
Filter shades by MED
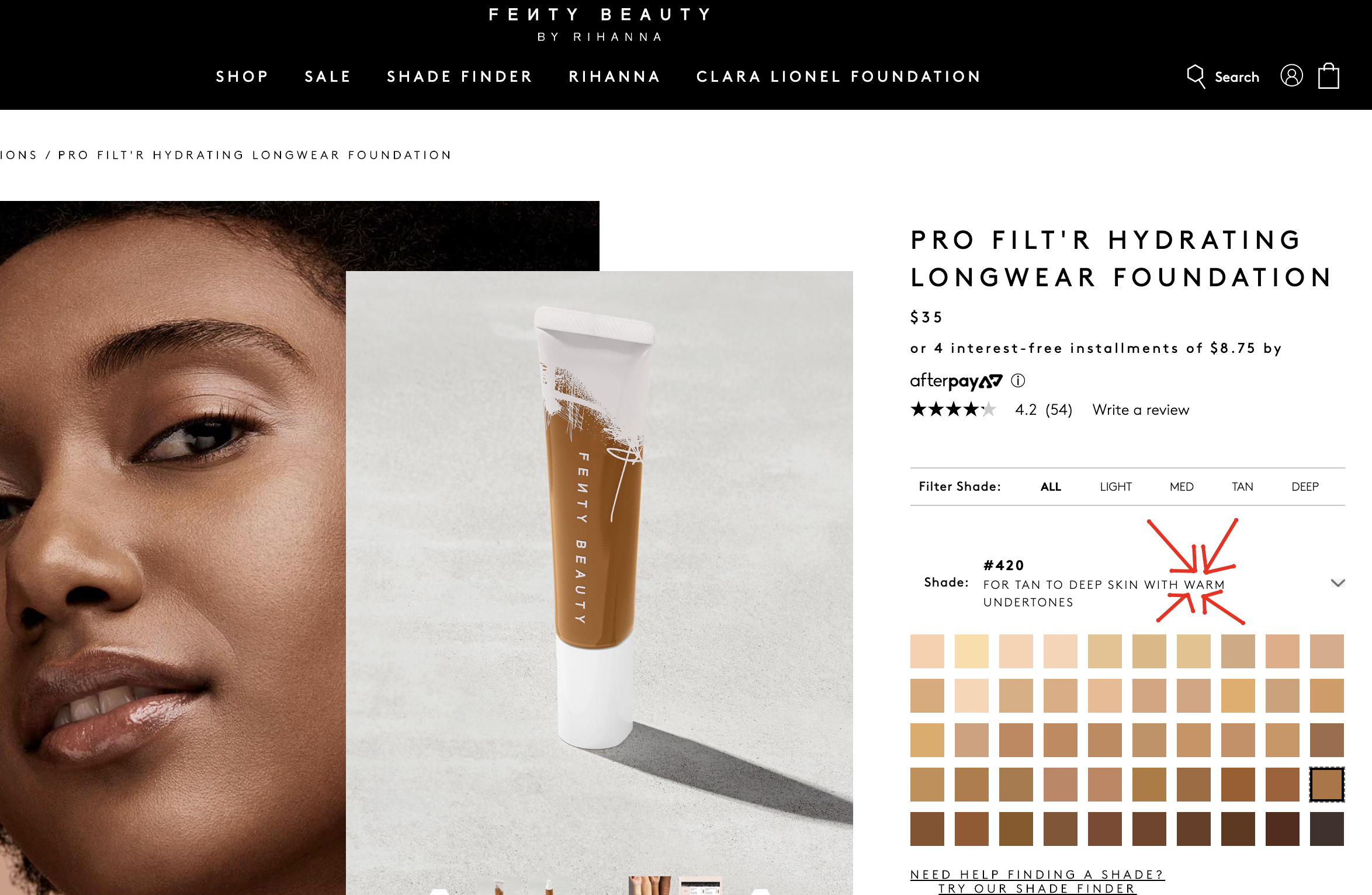[x=1182, y=487]
